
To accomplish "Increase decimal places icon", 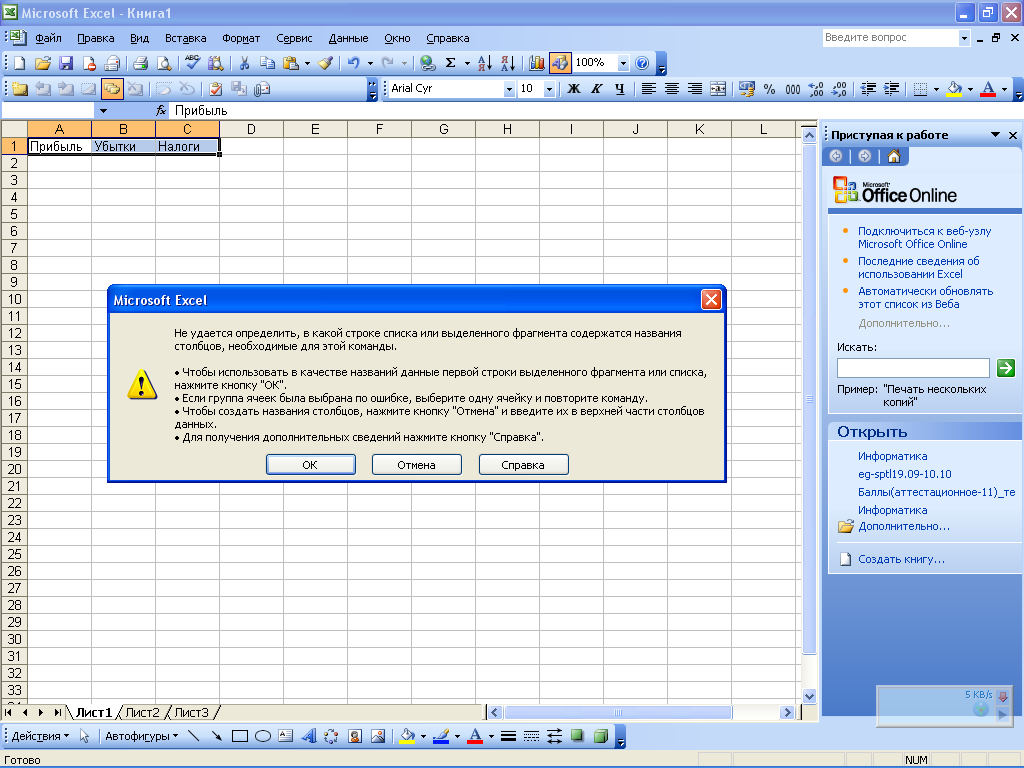I will click(816, 89).
